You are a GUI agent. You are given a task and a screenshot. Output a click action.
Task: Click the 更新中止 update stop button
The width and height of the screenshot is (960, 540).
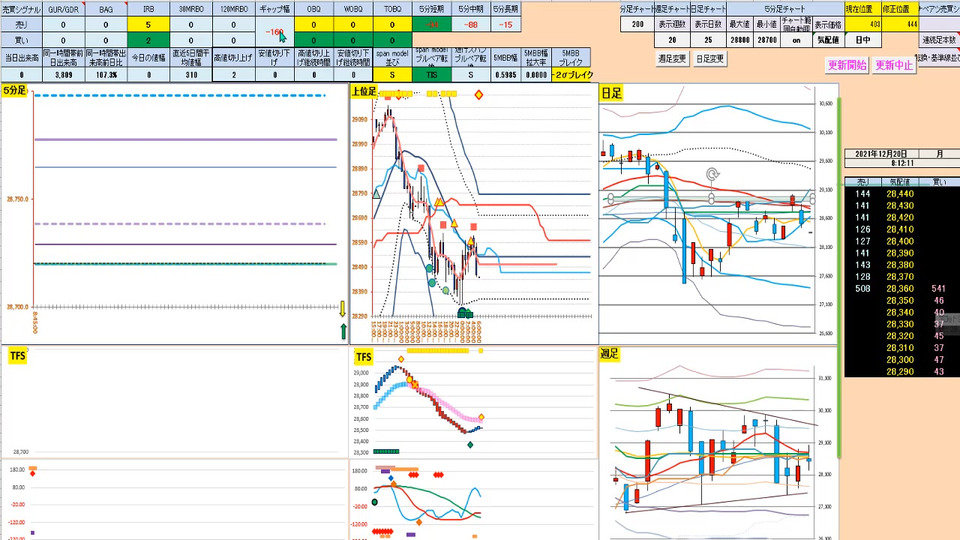[894, 65]
